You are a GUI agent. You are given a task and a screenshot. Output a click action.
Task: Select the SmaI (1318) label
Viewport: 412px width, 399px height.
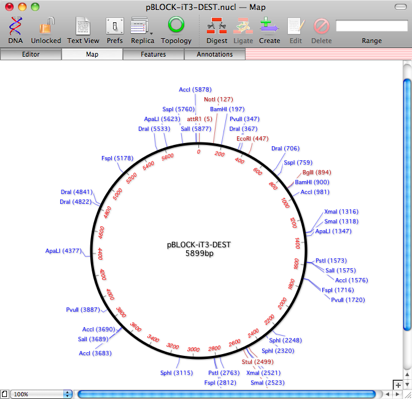341,221
